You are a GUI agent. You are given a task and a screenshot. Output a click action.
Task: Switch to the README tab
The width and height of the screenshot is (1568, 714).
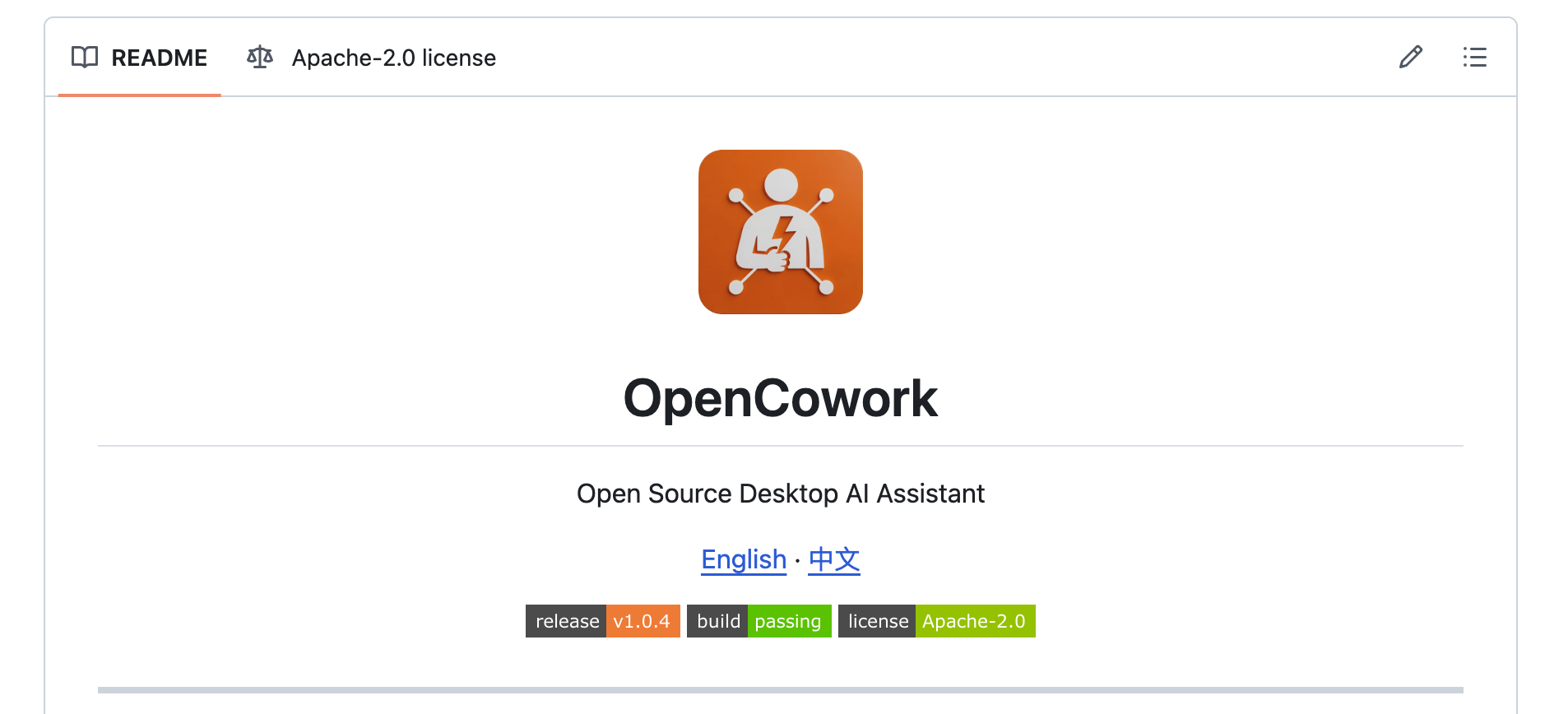[x=159, y=58]
